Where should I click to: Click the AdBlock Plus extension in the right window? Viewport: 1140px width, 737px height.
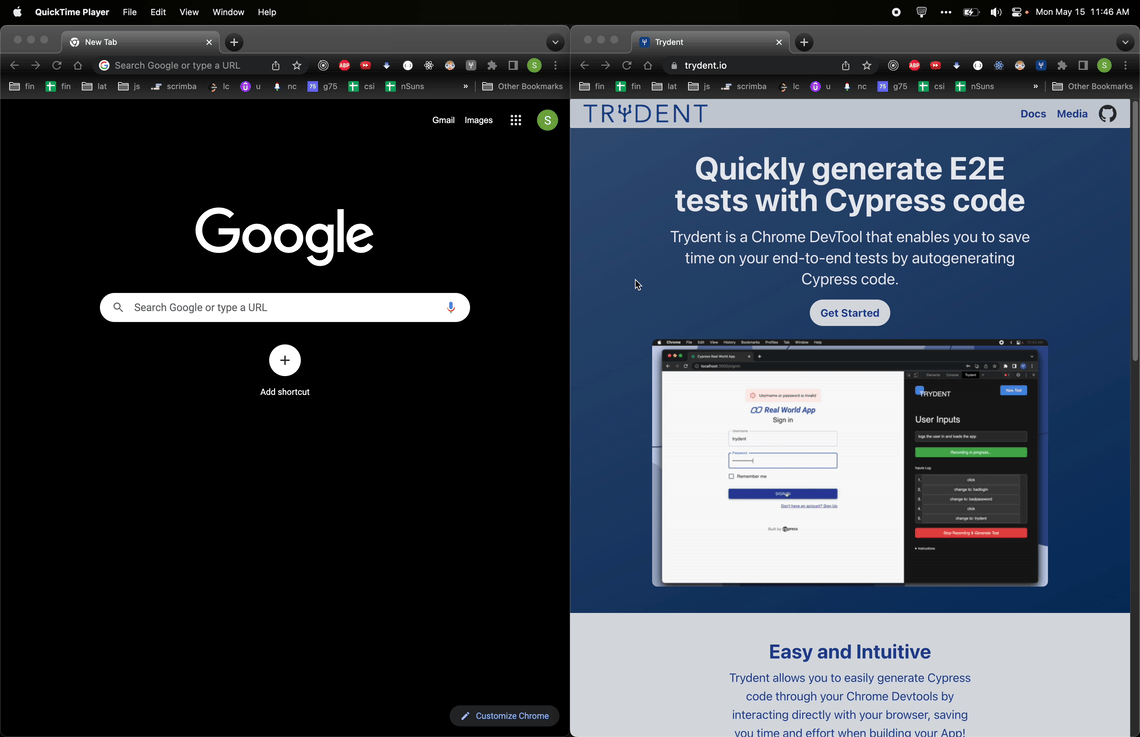pos(915,65)
